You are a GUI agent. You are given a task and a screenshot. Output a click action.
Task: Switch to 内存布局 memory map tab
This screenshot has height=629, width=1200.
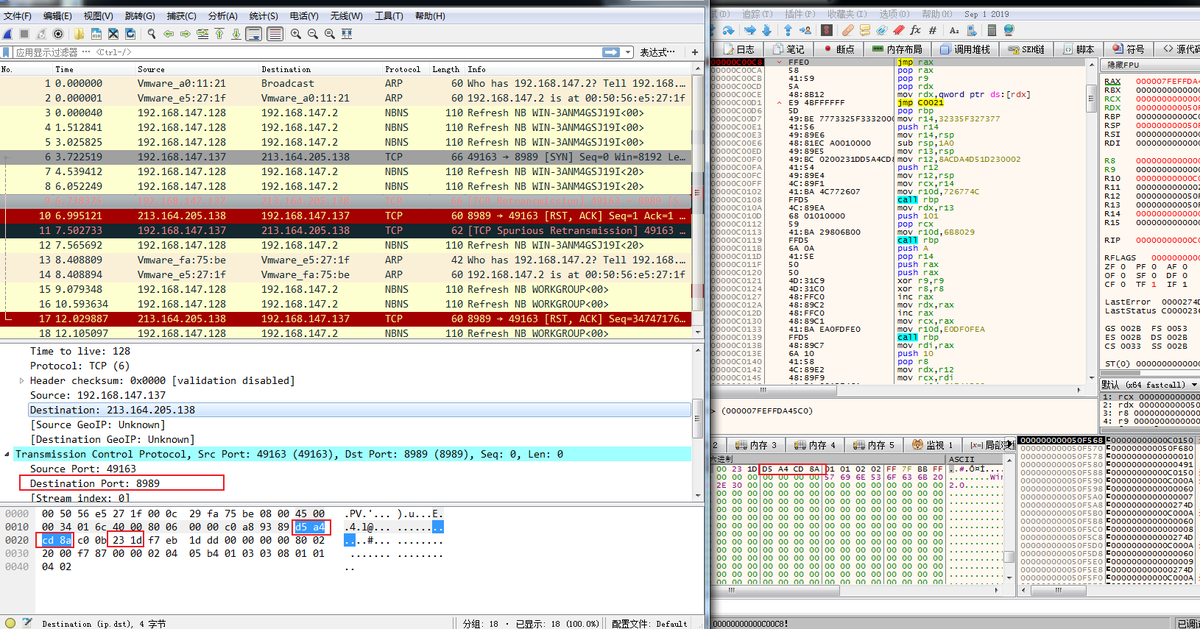[x=897, y=49]
